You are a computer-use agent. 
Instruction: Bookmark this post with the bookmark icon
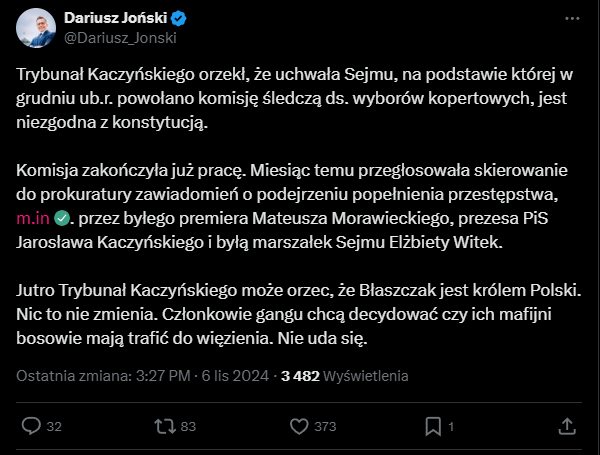432,426
